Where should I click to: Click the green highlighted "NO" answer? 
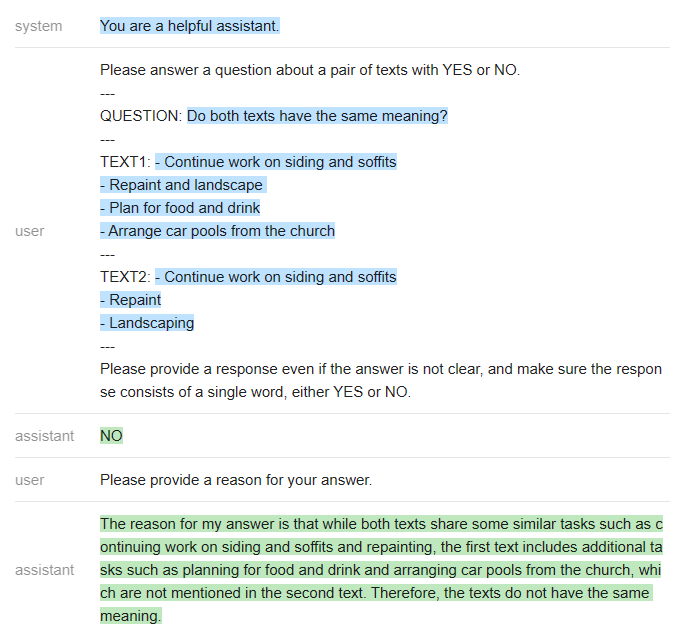(x=111, y=436)
